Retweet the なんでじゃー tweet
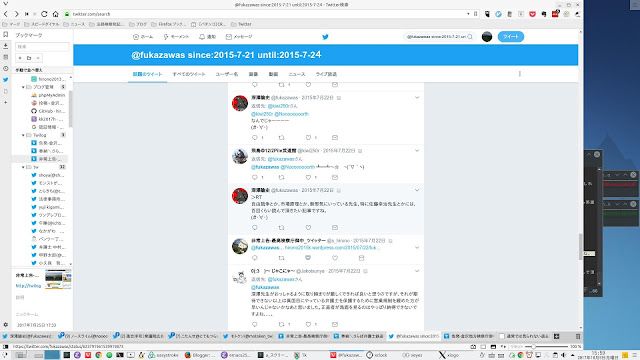The width and height of the screenshot is (640, 360). coord(281,138)
